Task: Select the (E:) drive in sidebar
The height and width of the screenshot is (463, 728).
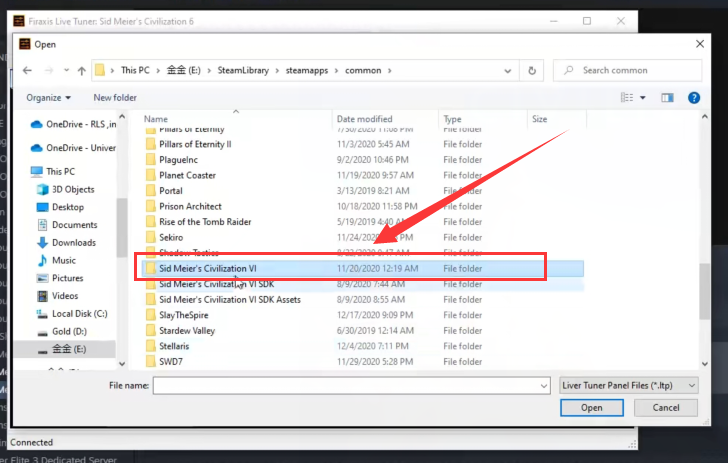Action: click(62, 349)
